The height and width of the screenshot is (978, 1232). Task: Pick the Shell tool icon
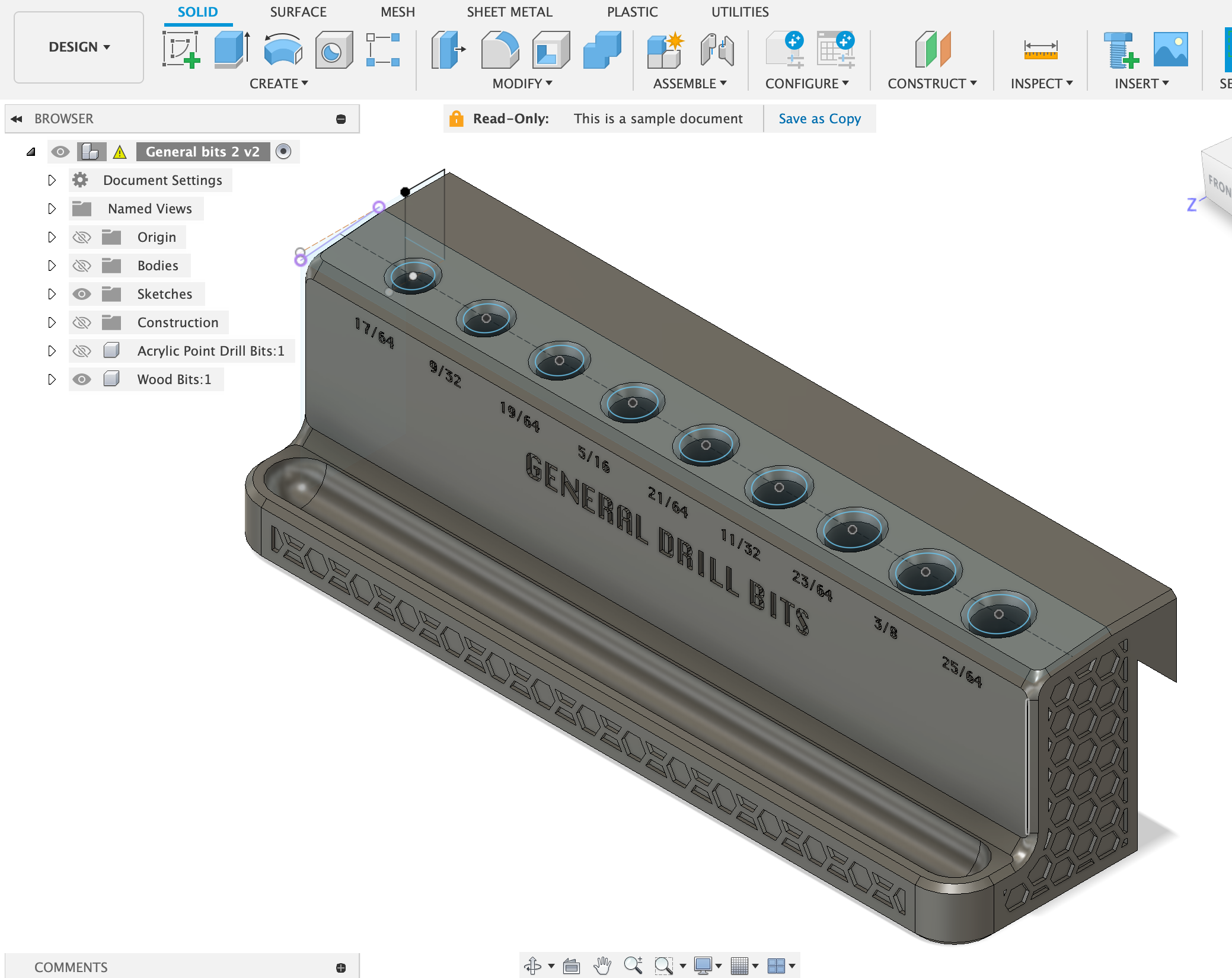coord(551,50)
